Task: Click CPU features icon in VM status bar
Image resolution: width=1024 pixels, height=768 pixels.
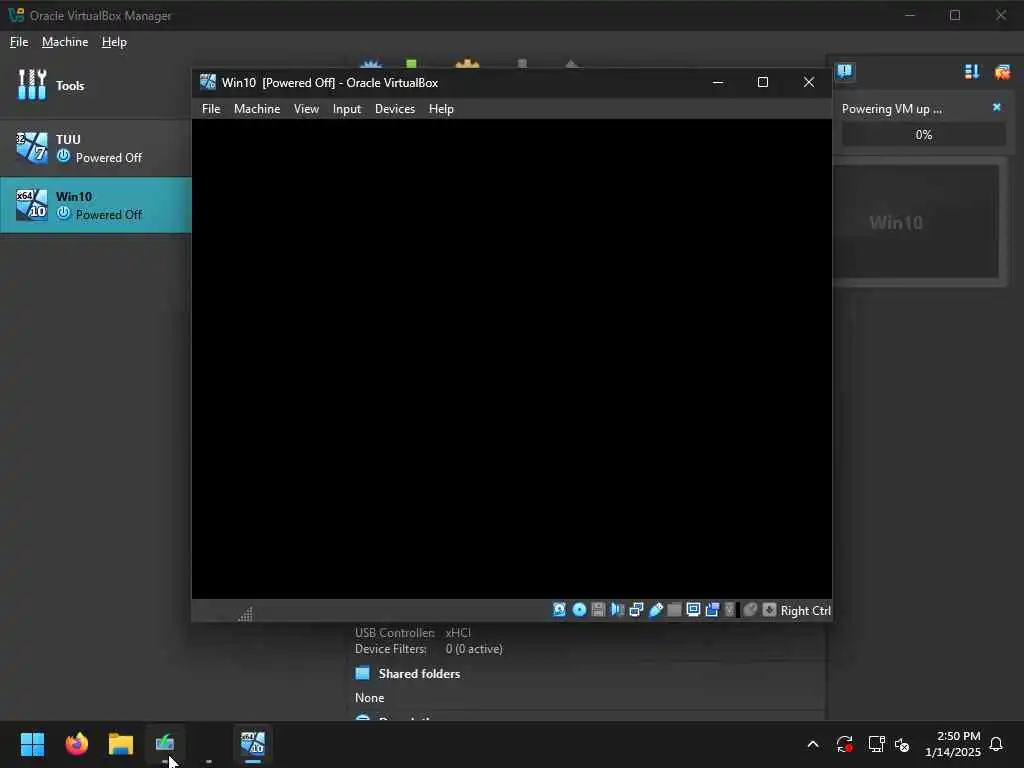Action: click(731, 610)
